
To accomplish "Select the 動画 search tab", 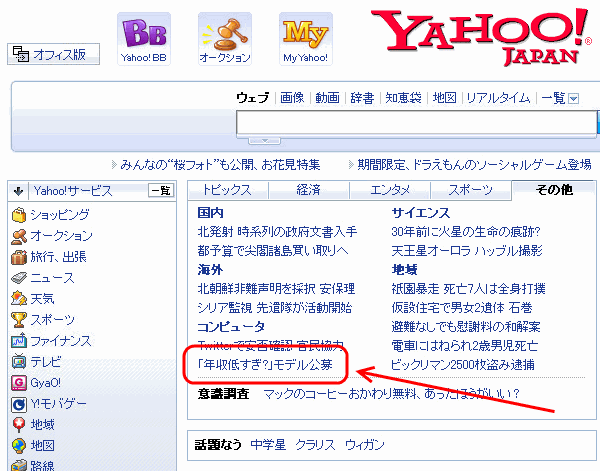I will pos(328,98).
